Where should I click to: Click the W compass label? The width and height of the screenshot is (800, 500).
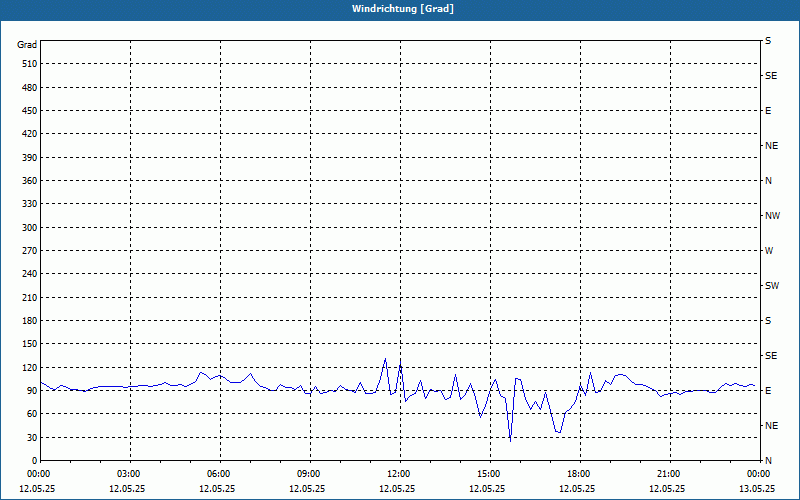769,251
